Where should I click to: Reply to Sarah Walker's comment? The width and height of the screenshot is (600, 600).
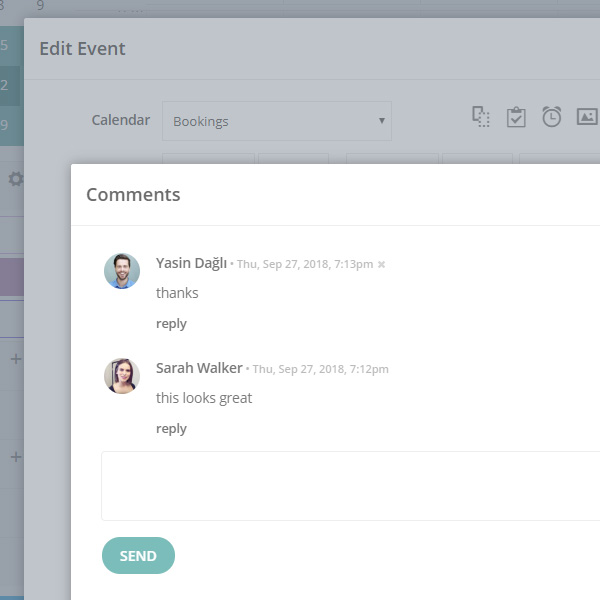point(171,429)
